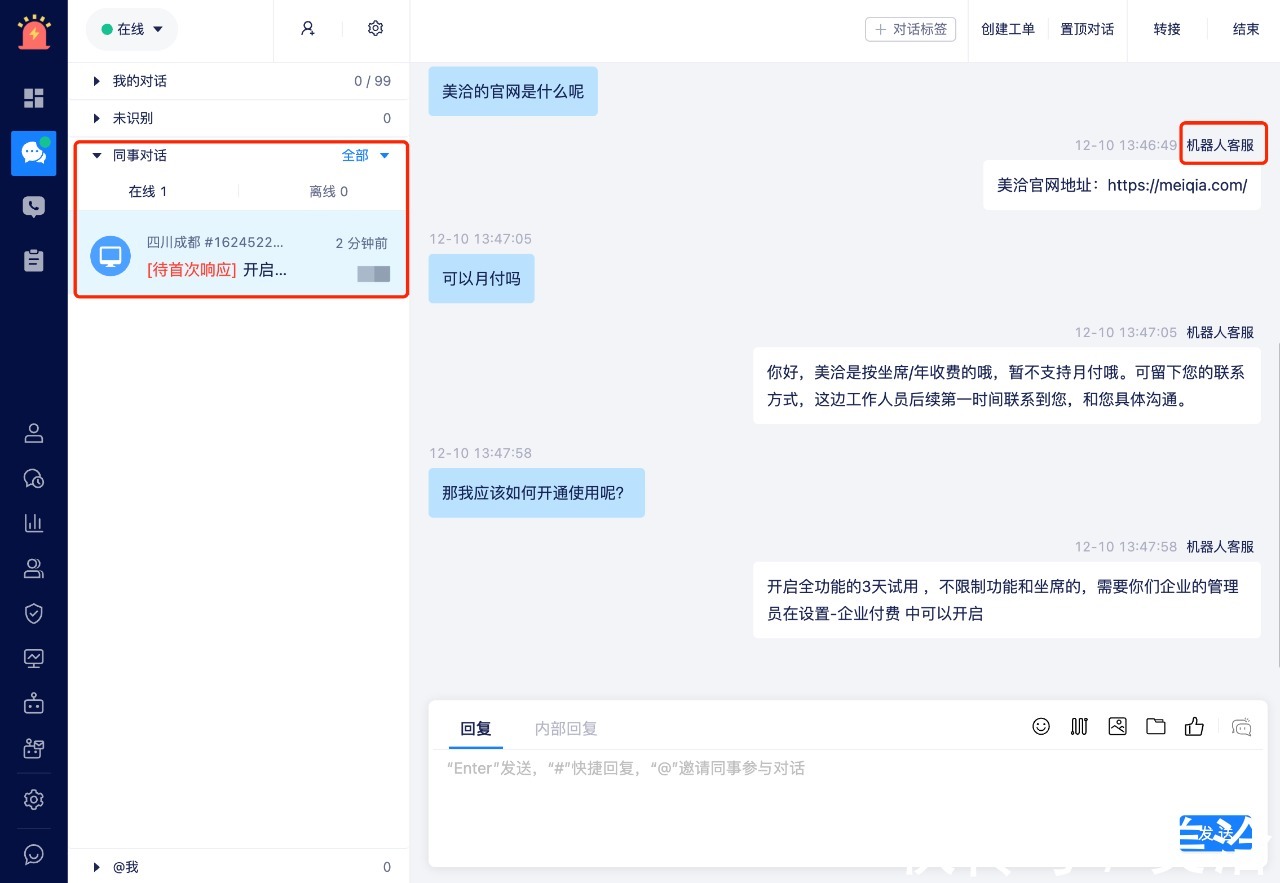Click the visitor monitor avatar in conversation list

coord(110,256)
